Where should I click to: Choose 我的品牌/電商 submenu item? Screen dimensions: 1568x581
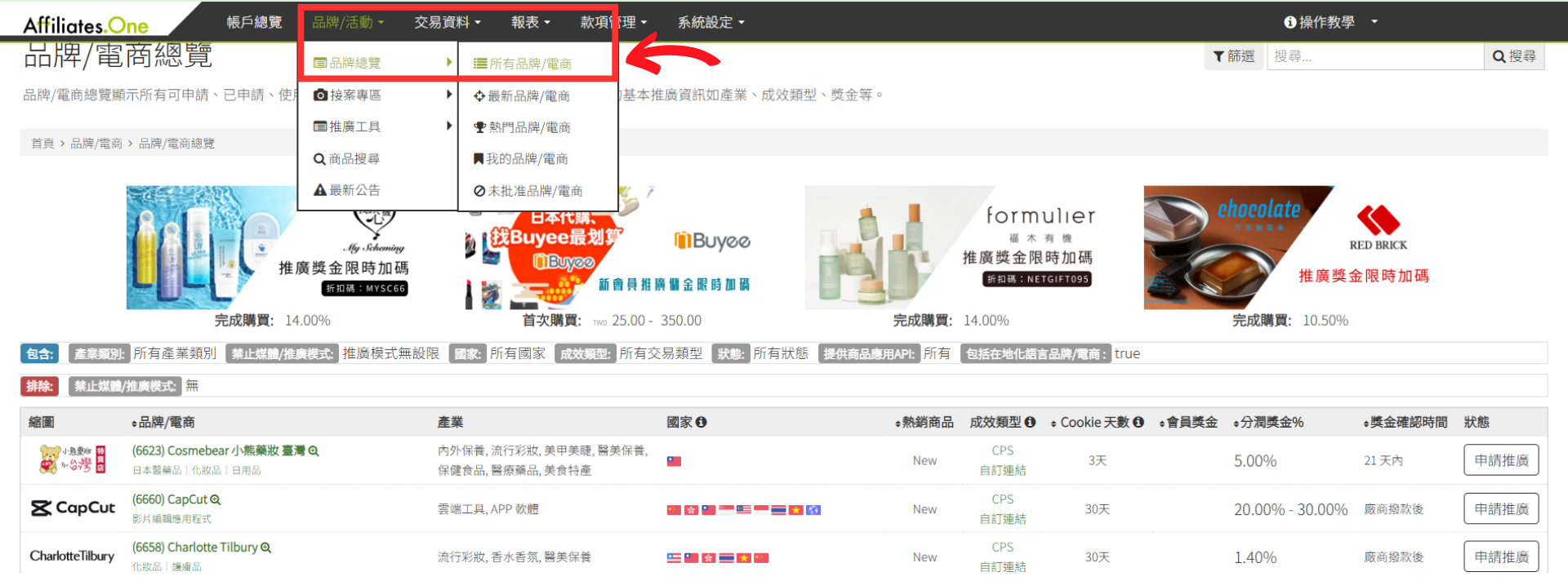537,159
